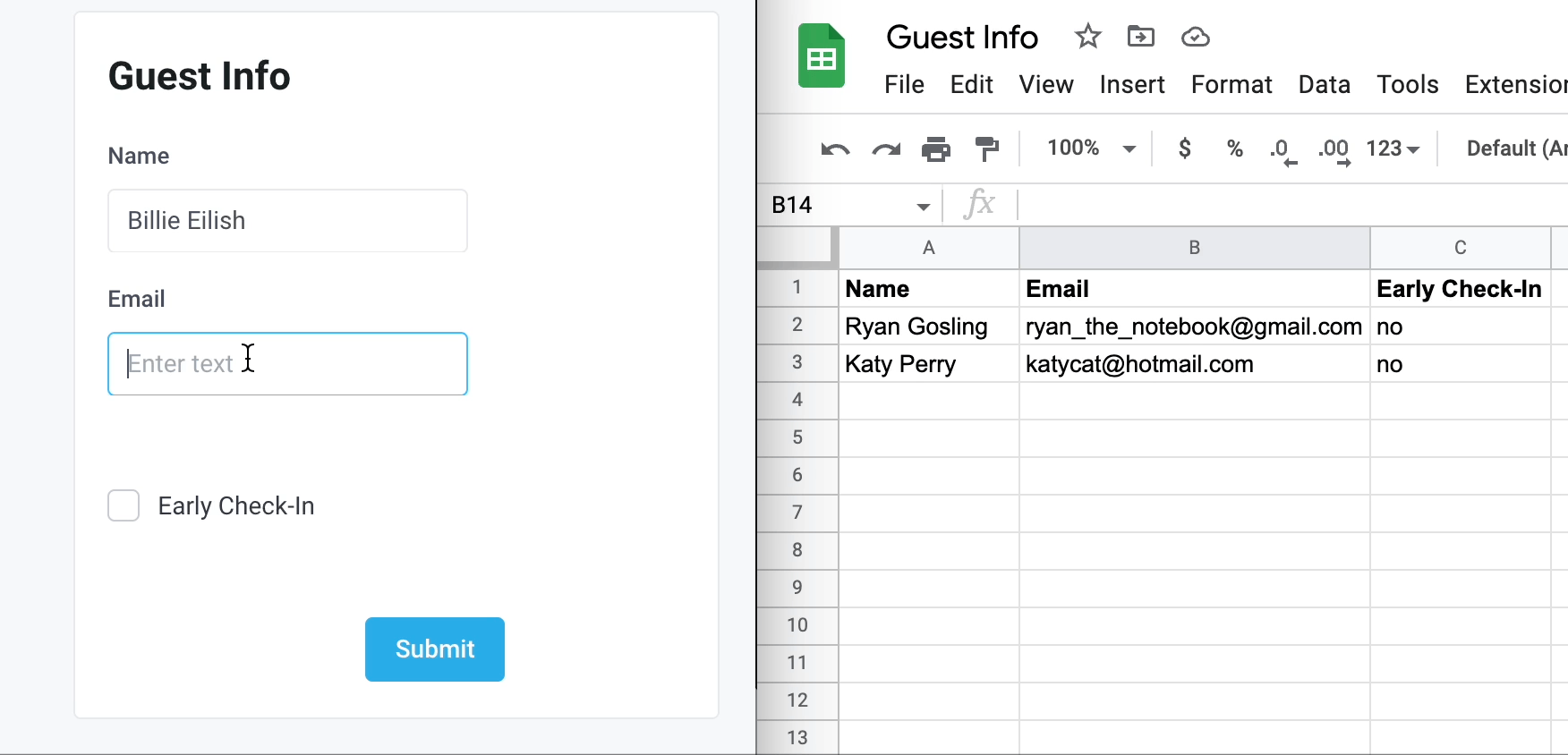Open the Edit menu
Viewport: 1568px width, 755px height.
point(971,85)
